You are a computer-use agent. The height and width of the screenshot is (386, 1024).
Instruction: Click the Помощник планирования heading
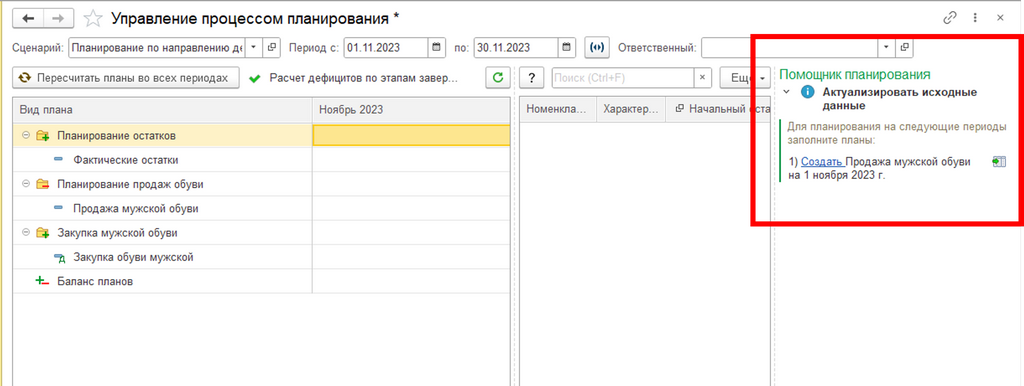855,74
